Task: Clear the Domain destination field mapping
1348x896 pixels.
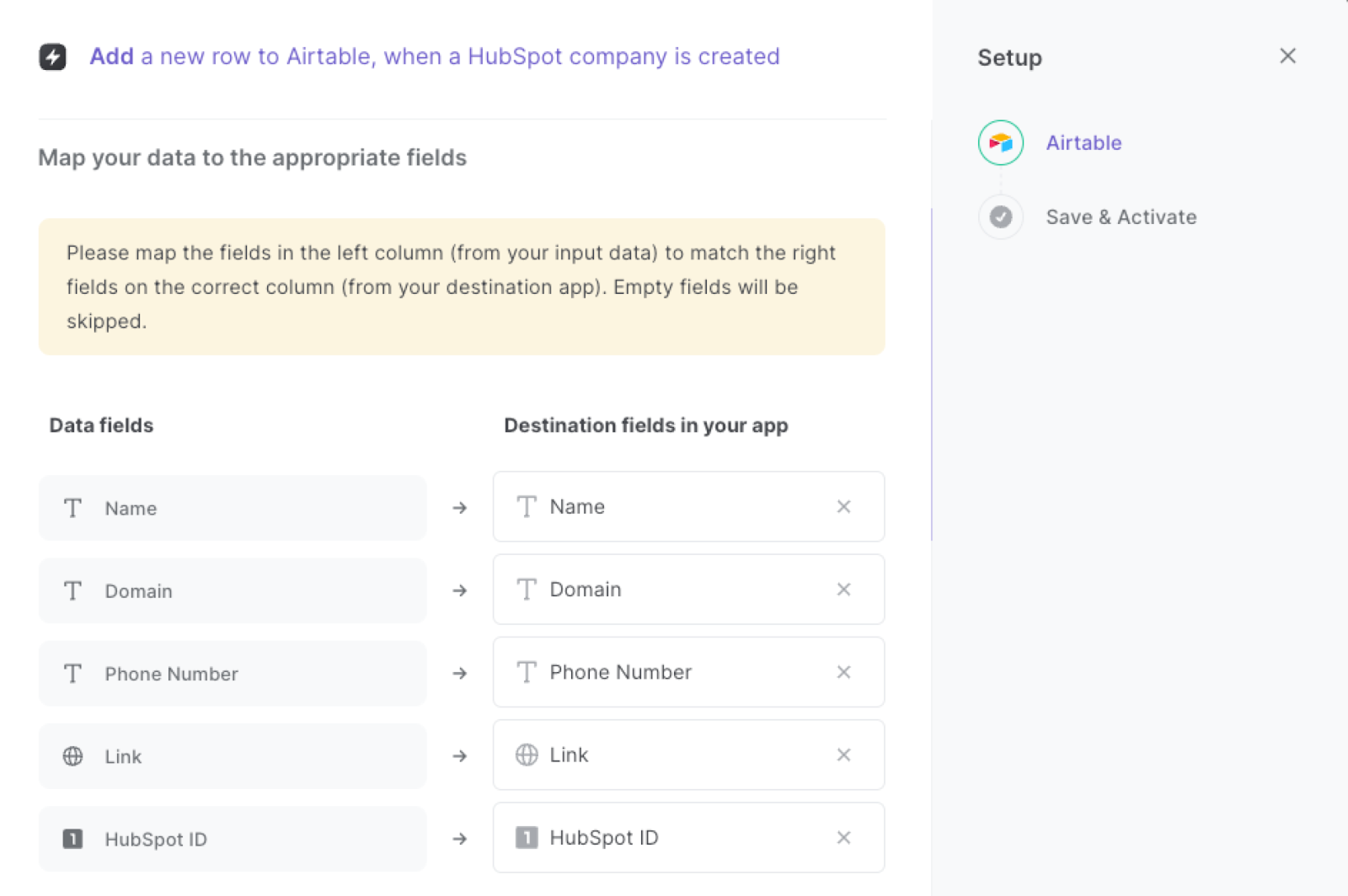Action: (843, 589)
